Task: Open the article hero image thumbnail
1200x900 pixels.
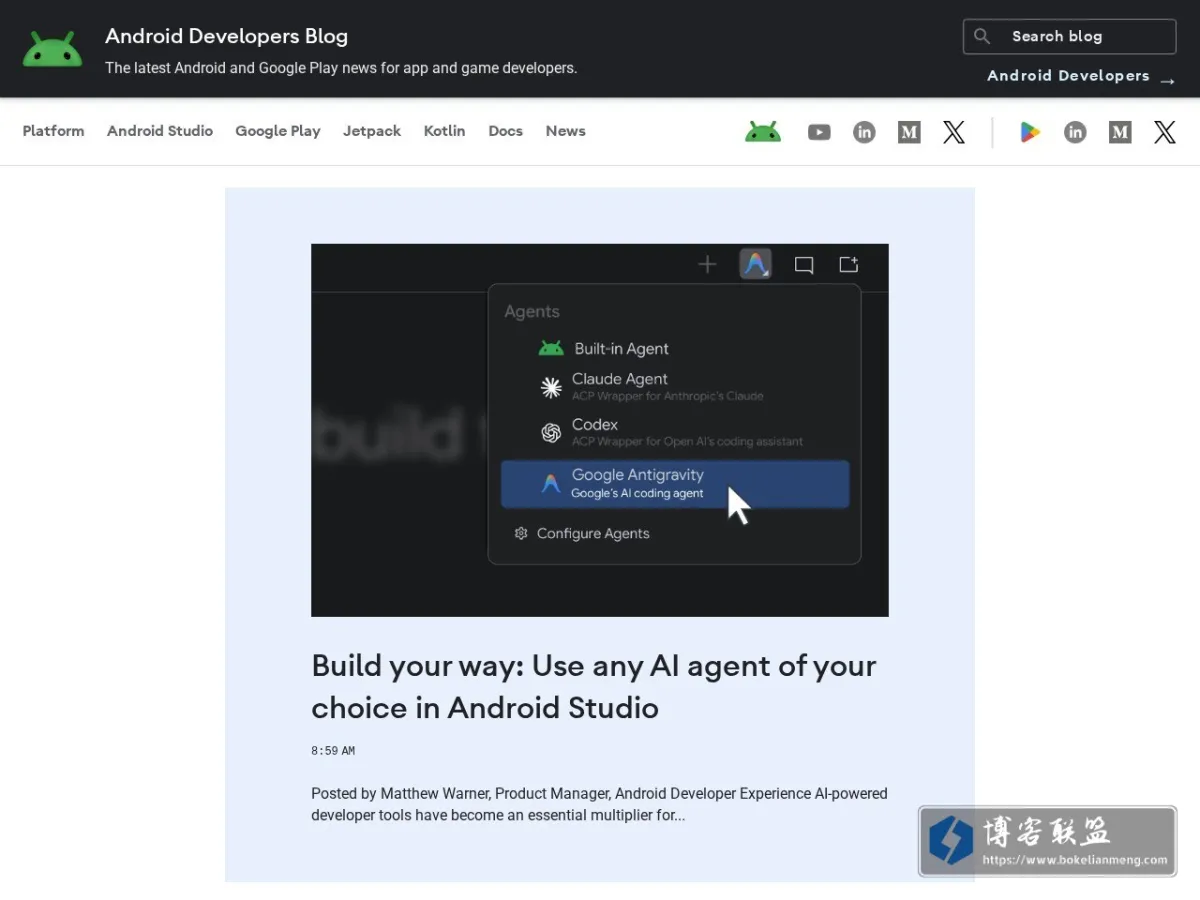Action: (x=600, y=430)
